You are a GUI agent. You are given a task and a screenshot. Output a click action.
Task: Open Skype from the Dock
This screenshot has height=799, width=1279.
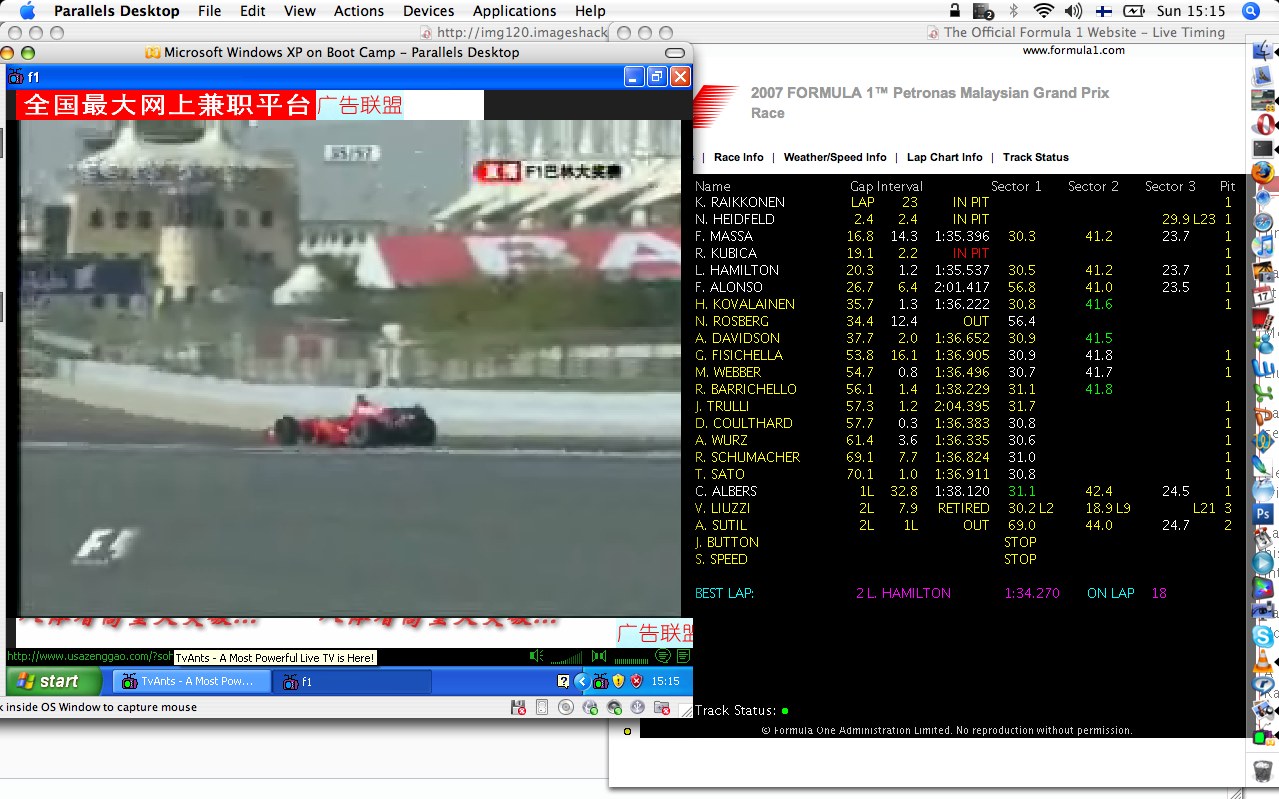point(1264,635)
